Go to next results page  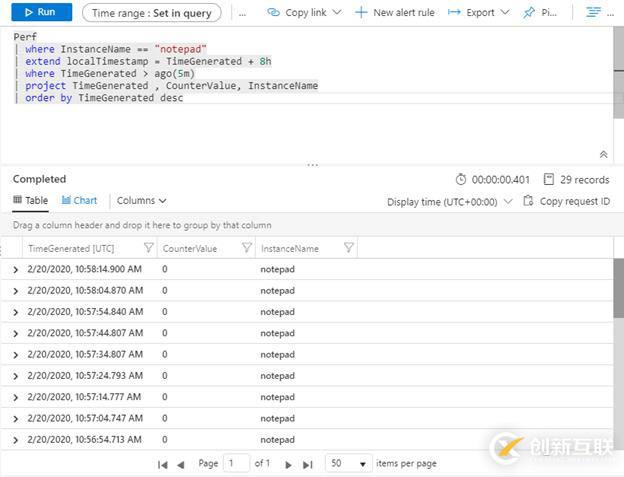click(x=289, y=464)
